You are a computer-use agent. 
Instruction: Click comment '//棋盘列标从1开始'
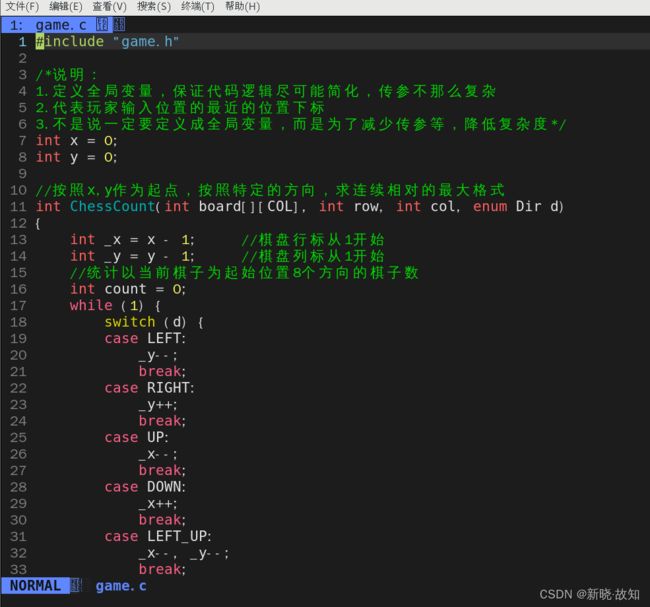click(313, 256)
